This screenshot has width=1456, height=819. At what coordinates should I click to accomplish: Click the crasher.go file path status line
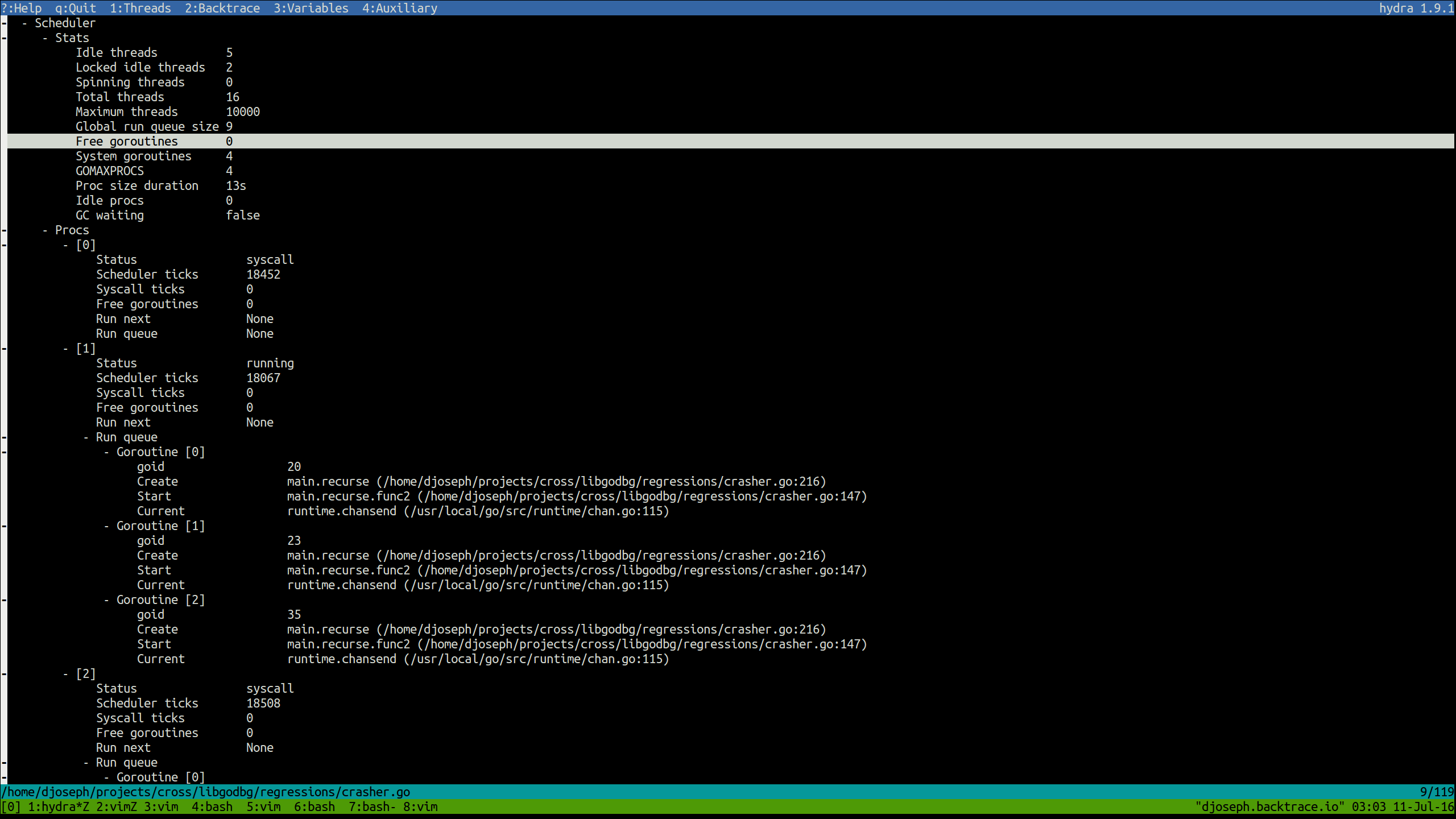[205, 792]
